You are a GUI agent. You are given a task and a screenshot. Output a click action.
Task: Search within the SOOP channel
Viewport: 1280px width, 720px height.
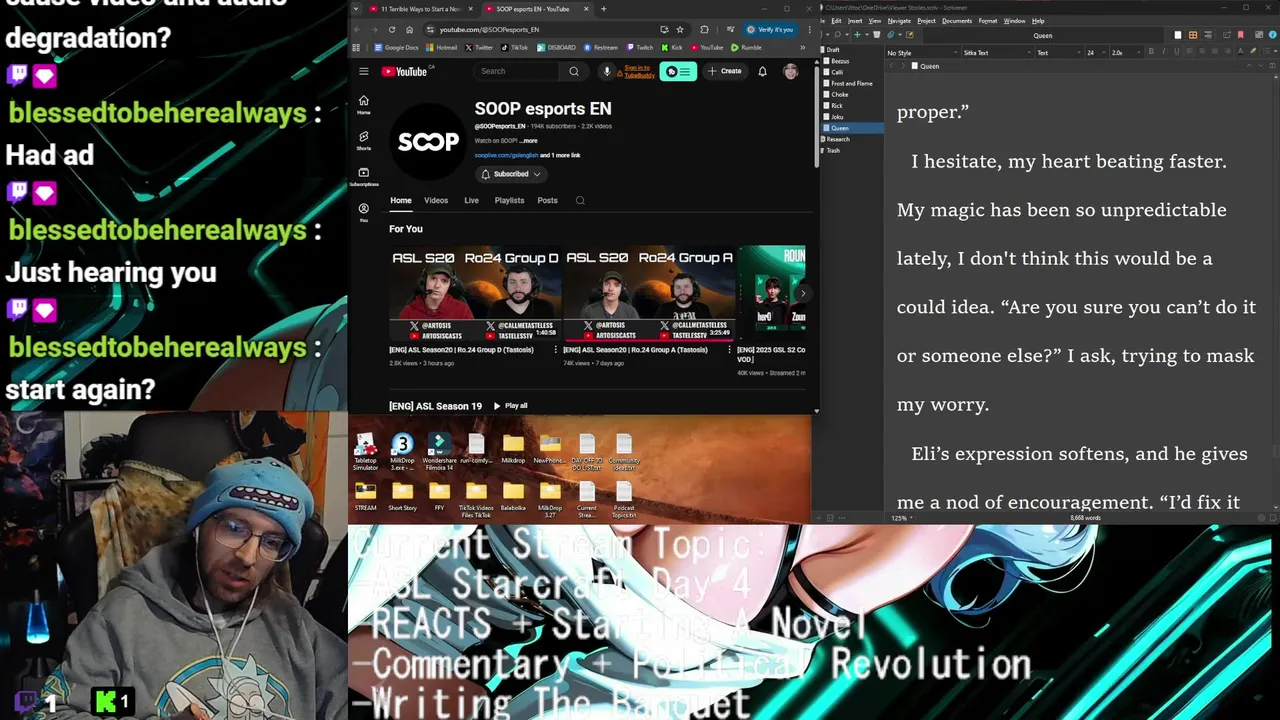tap(580, 200)
